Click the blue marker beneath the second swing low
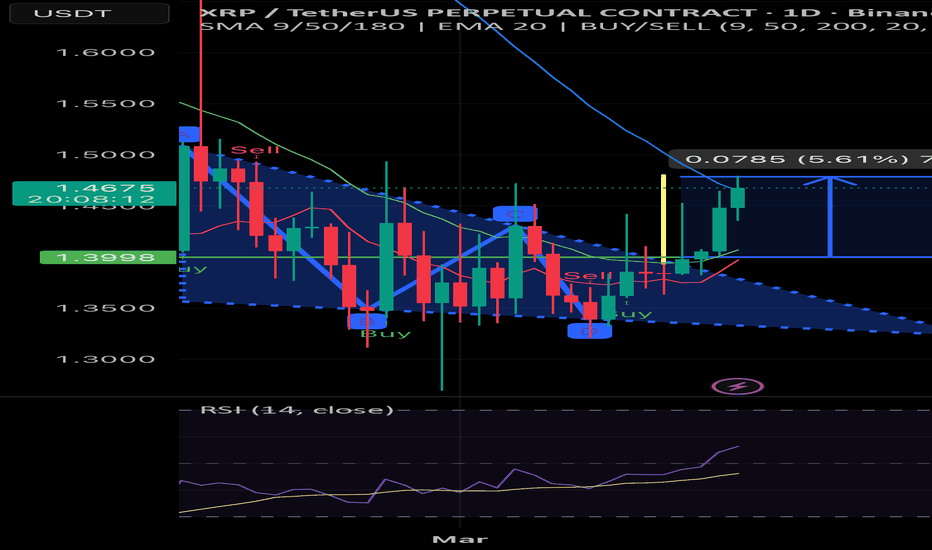 [x=590, y=331]
